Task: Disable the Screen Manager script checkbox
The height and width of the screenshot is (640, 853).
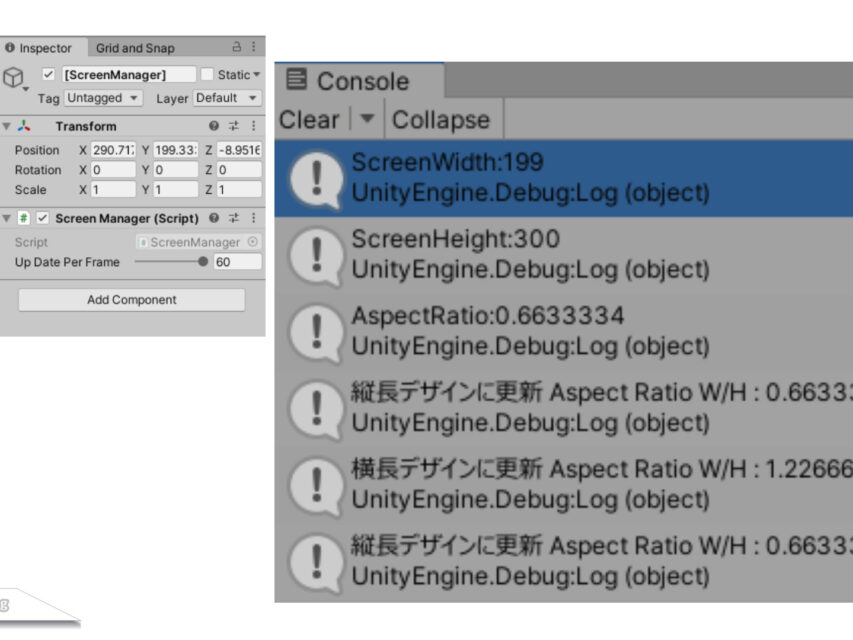Action: [42, 218]
